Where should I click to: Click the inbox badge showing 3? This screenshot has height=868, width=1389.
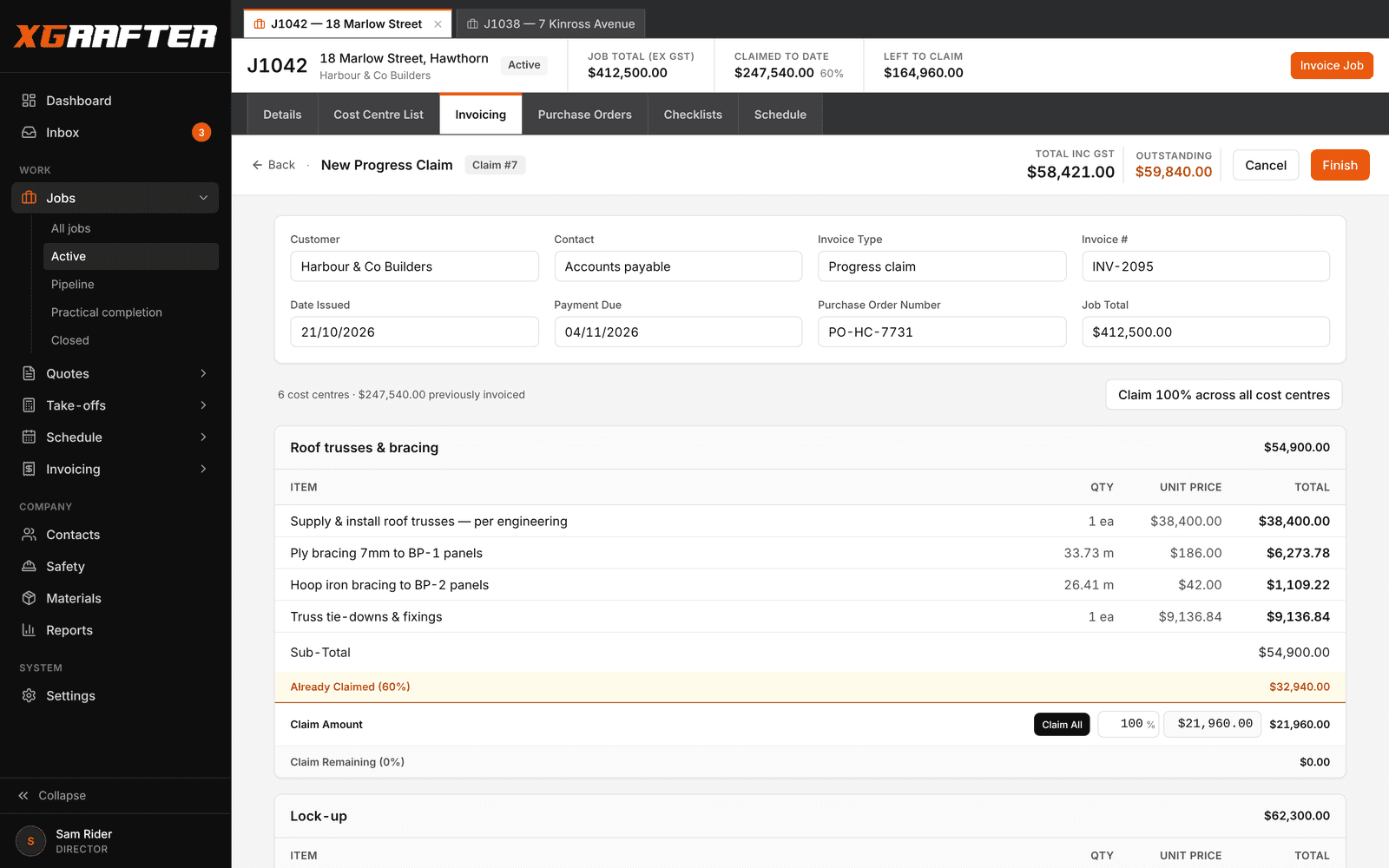pyautogui.click(x=201, y=133)
